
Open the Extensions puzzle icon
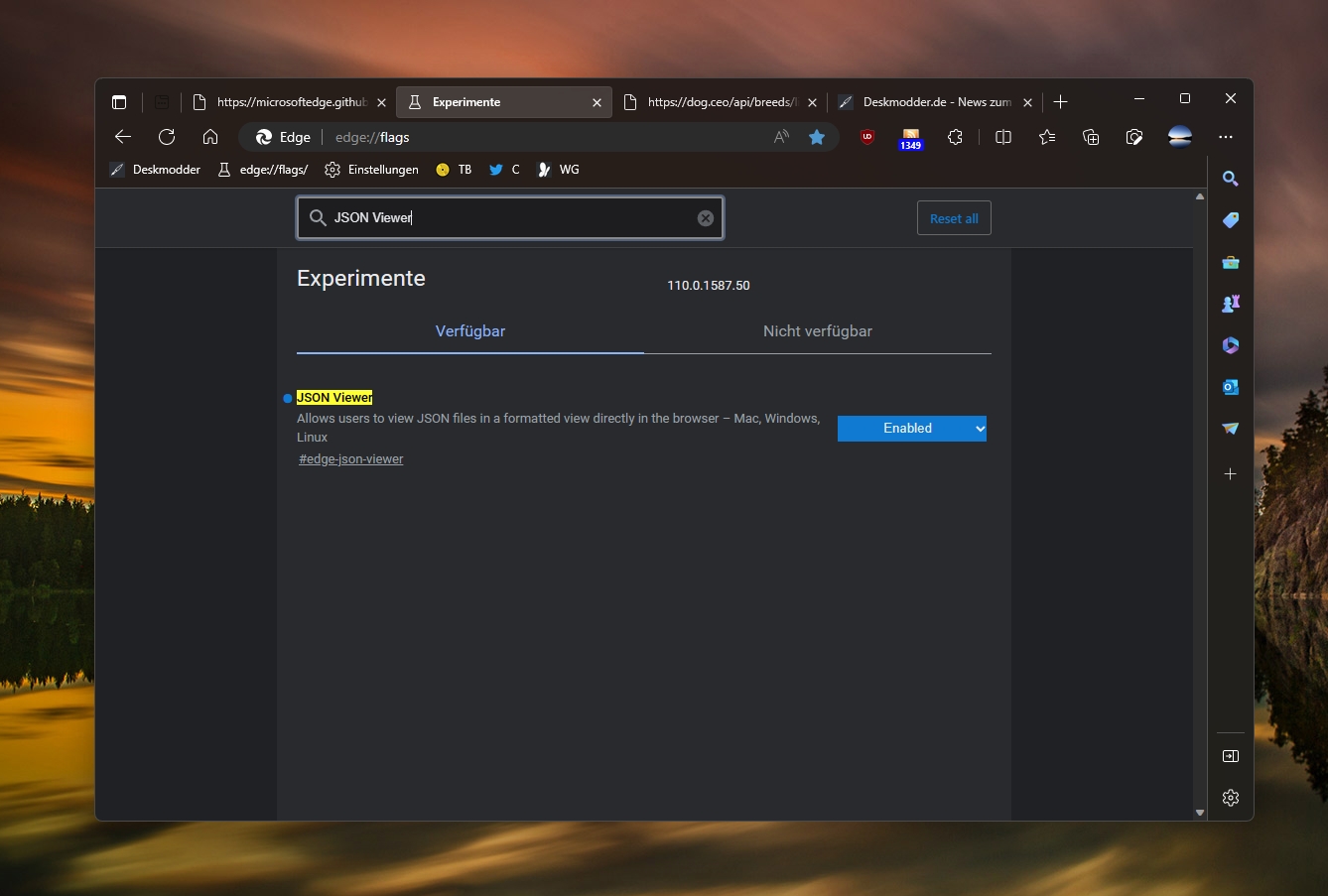click(955, 137)
